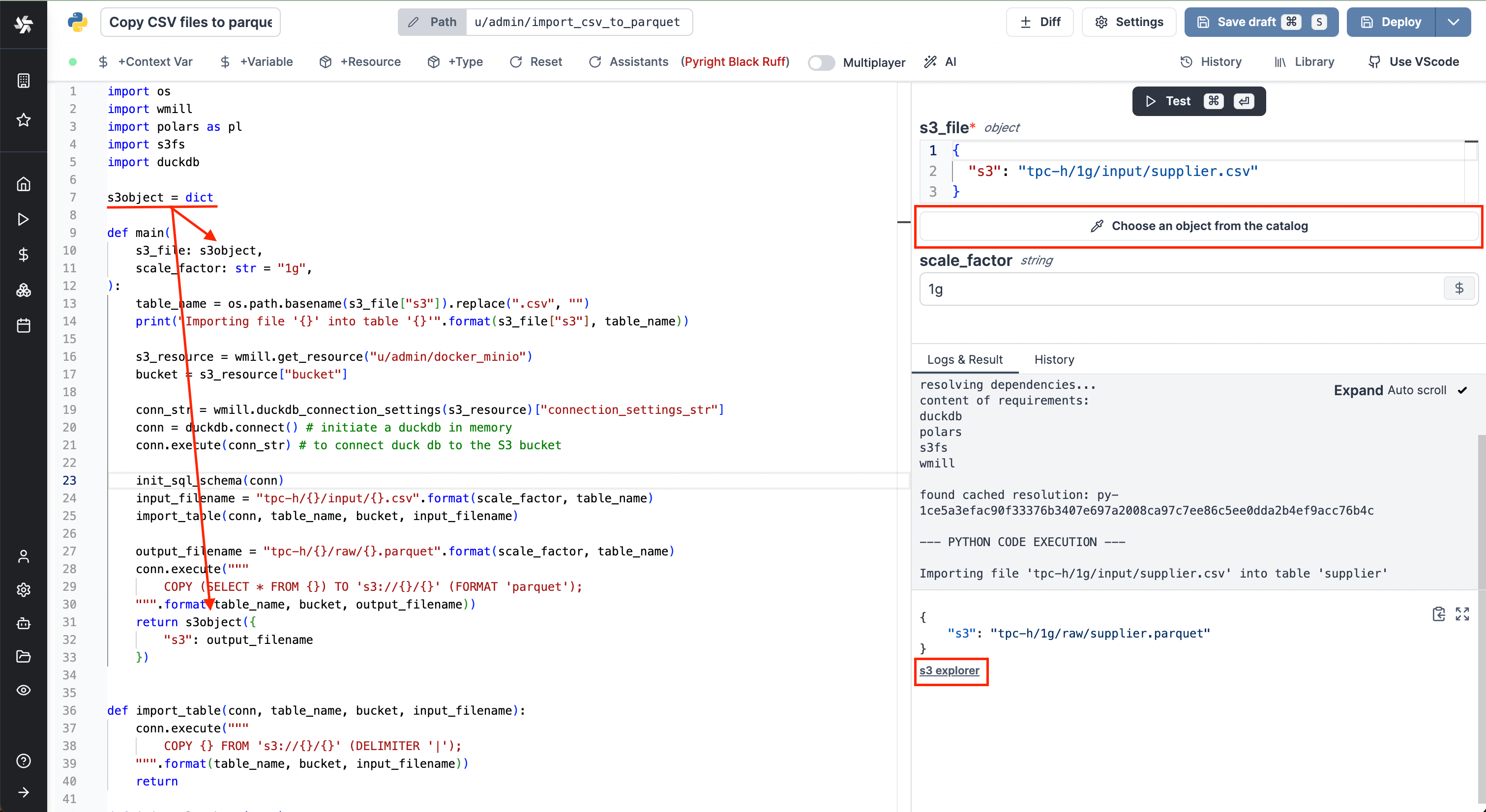Click the Python language icon top-left
The height and width of the screenshot is (812, 1486).
point(78,22)
